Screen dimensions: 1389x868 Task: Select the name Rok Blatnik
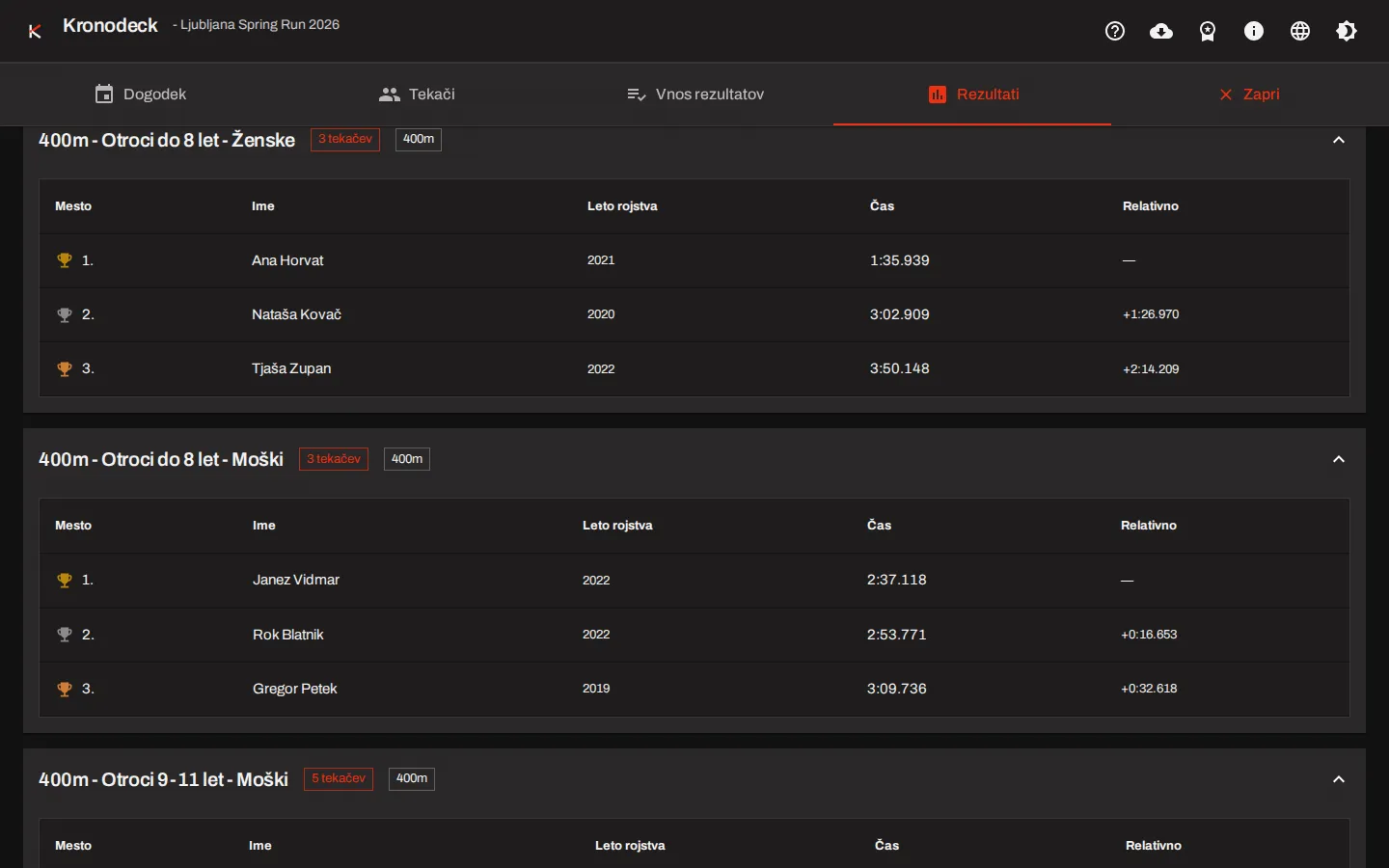287,635
